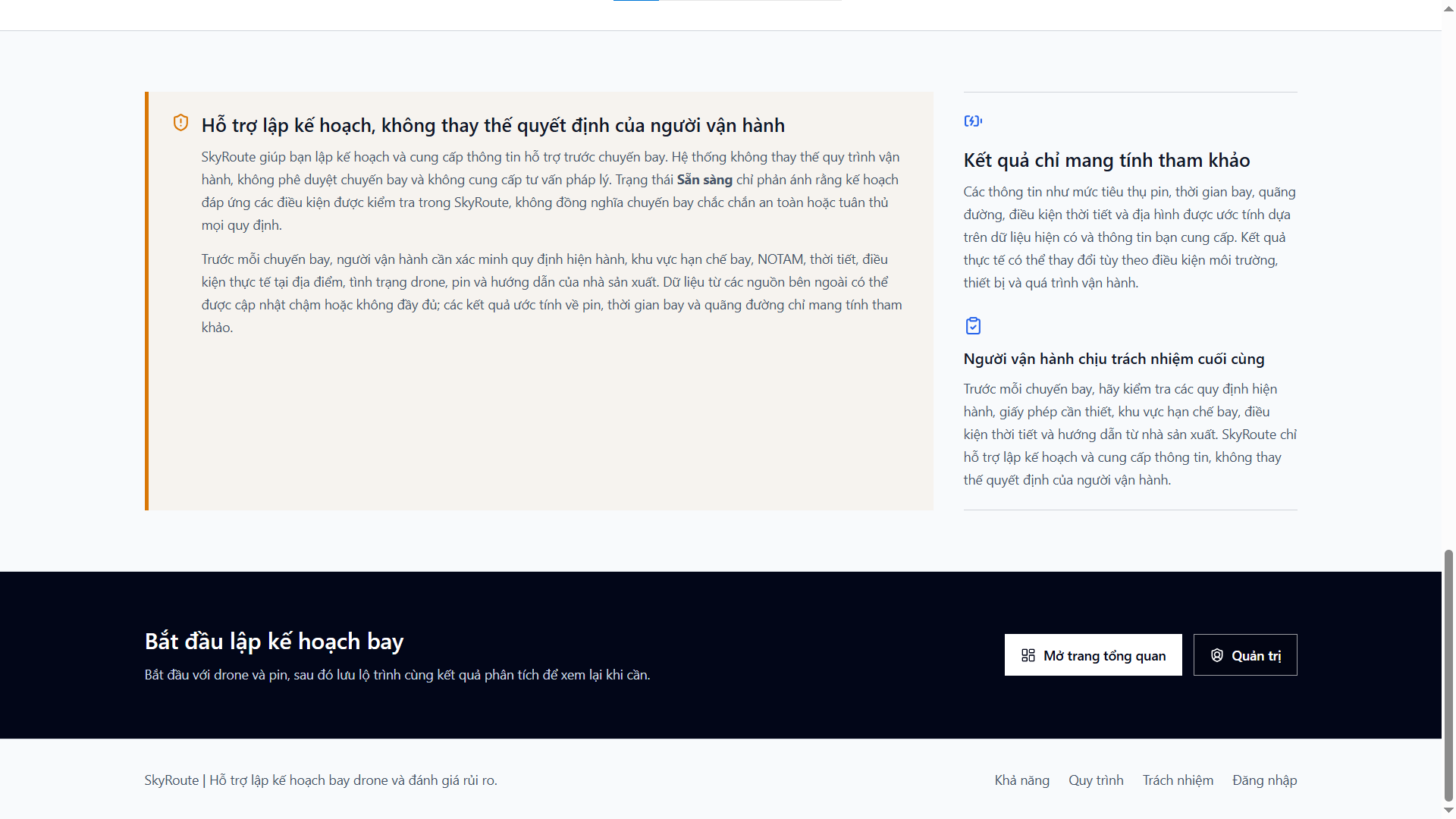Click the shield icon on the Quản trị button
Image resolution: width=1456 pixels, height=819 pixels.
(x=1217, y=655)
